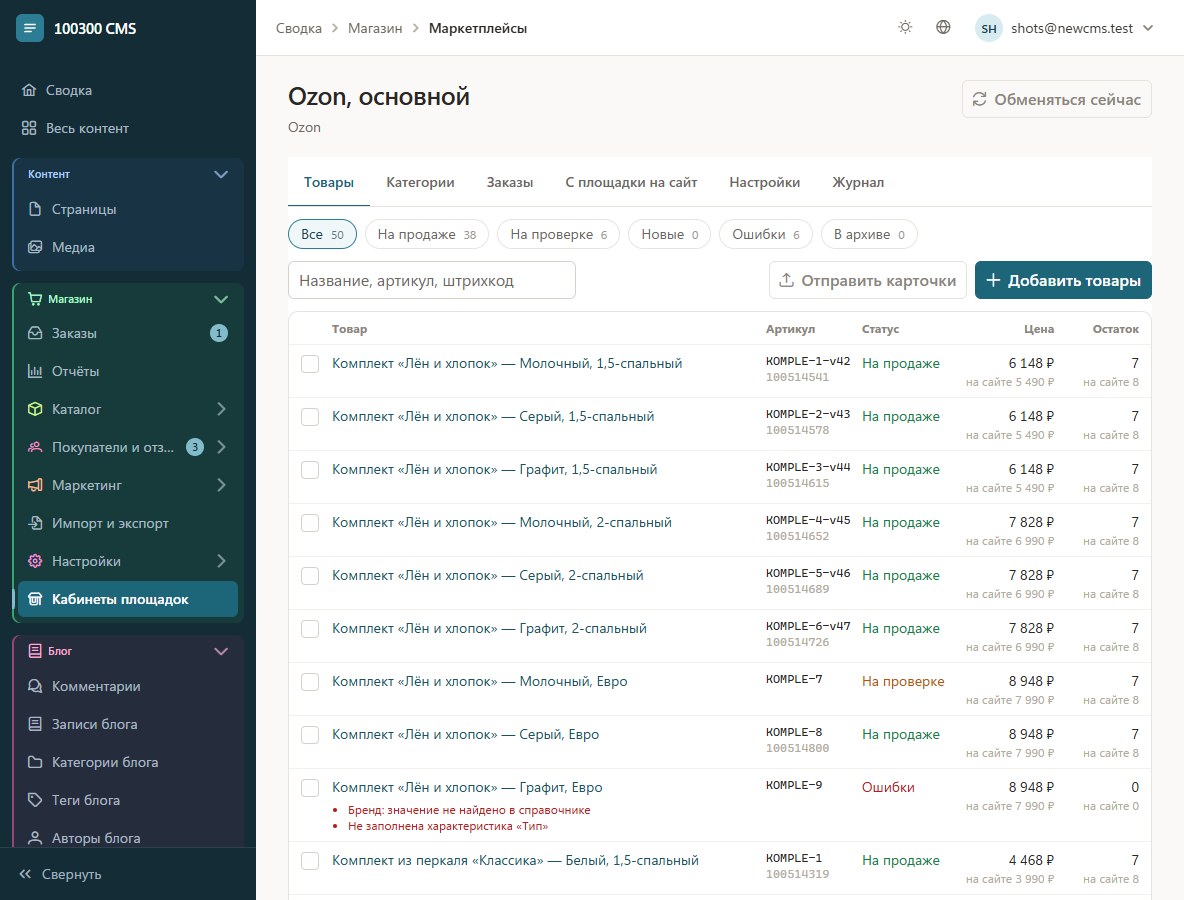The image size is (1184, 900).
Task: Click the Комментарии chat icon
Action: point(35,686)
